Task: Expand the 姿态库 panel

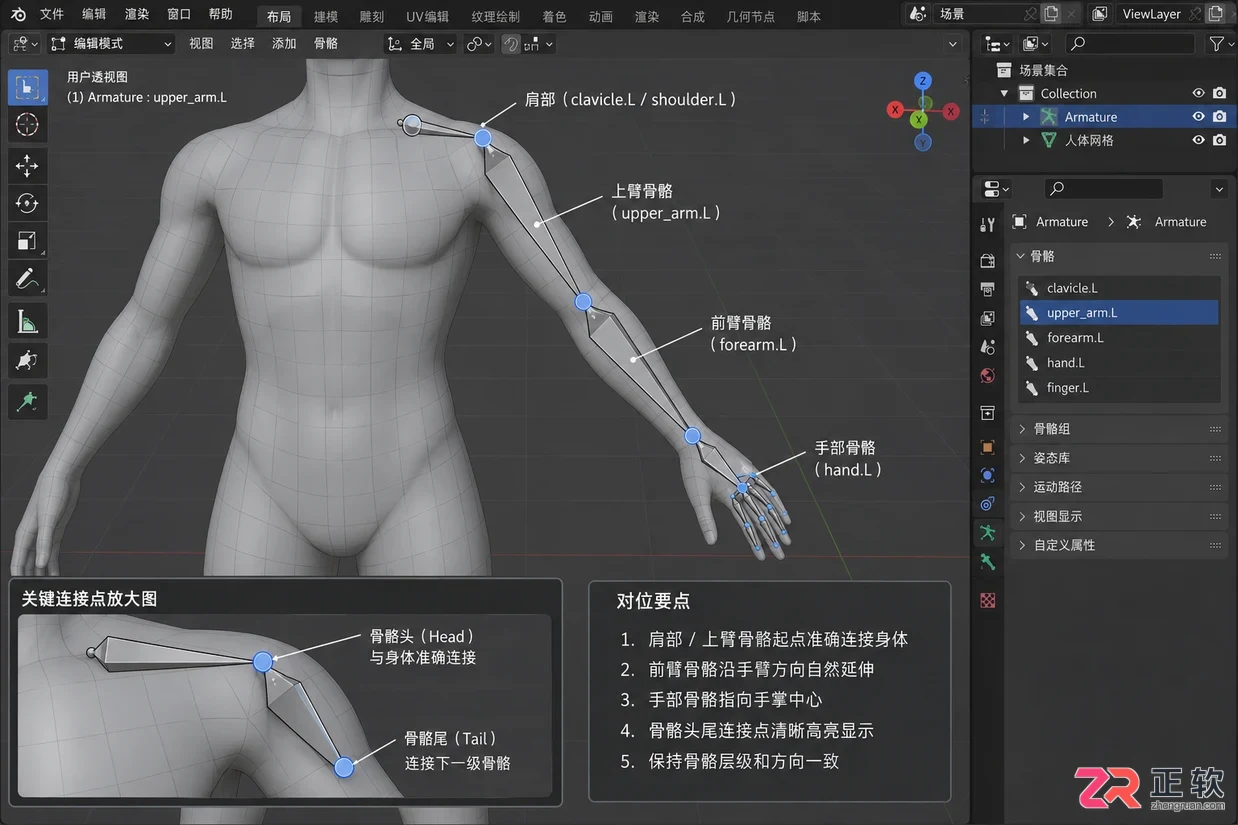Action: (x=1119, y=458)
